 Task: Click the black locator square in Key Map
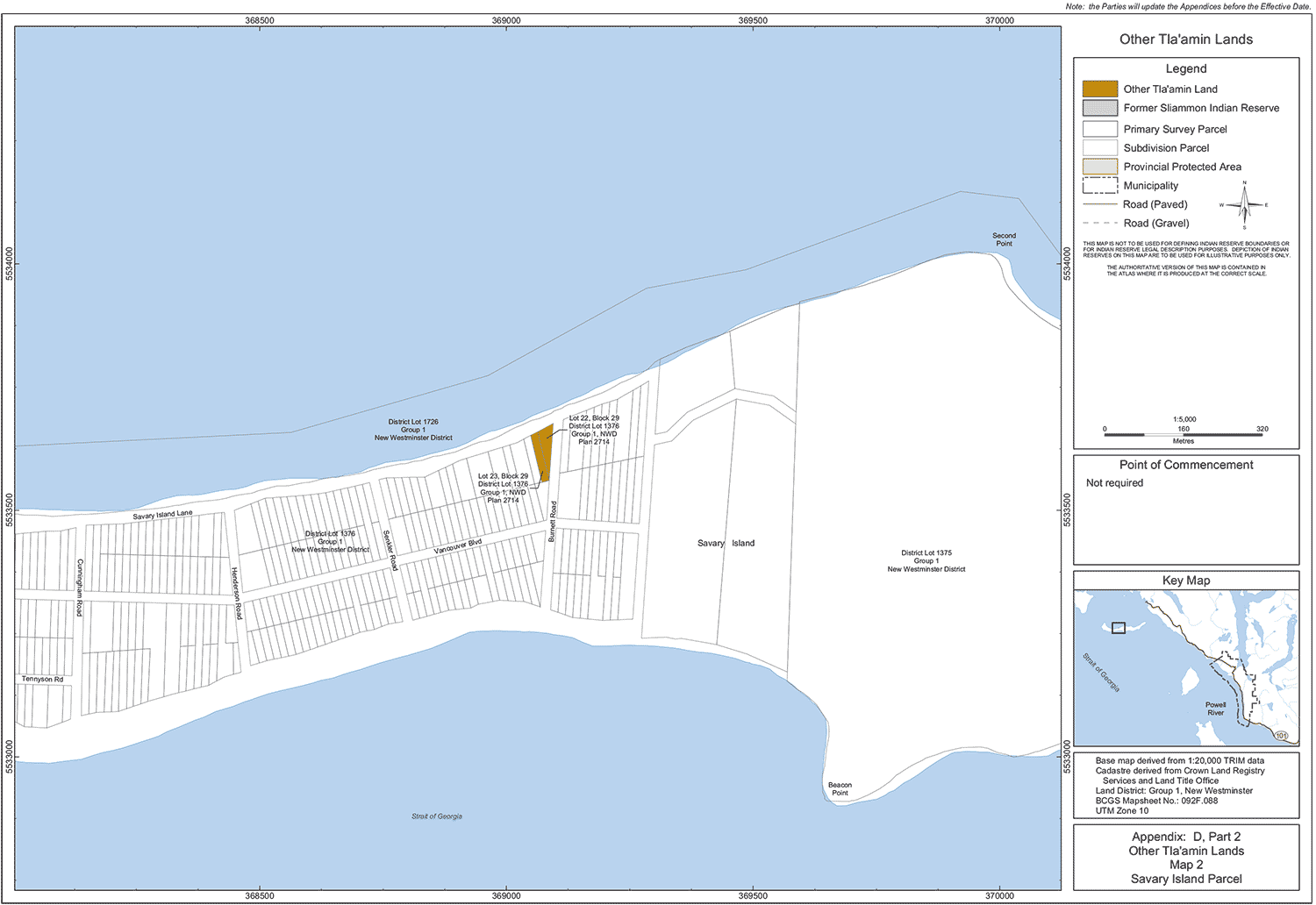click(1118, 628)
